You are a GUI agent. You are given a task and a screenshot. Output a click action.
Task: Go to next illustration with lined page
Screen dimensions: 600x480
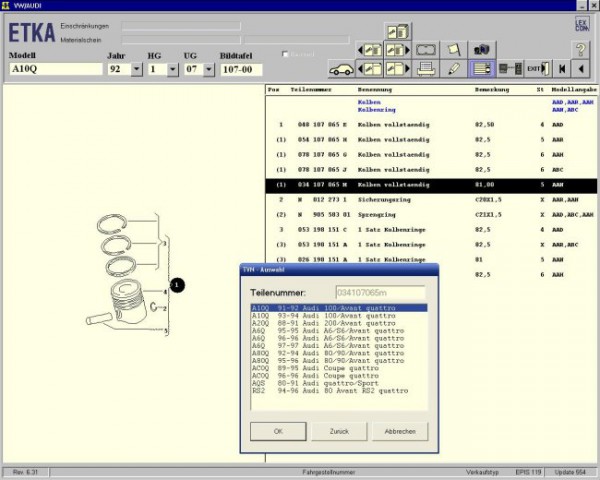[x=398, y=50]
